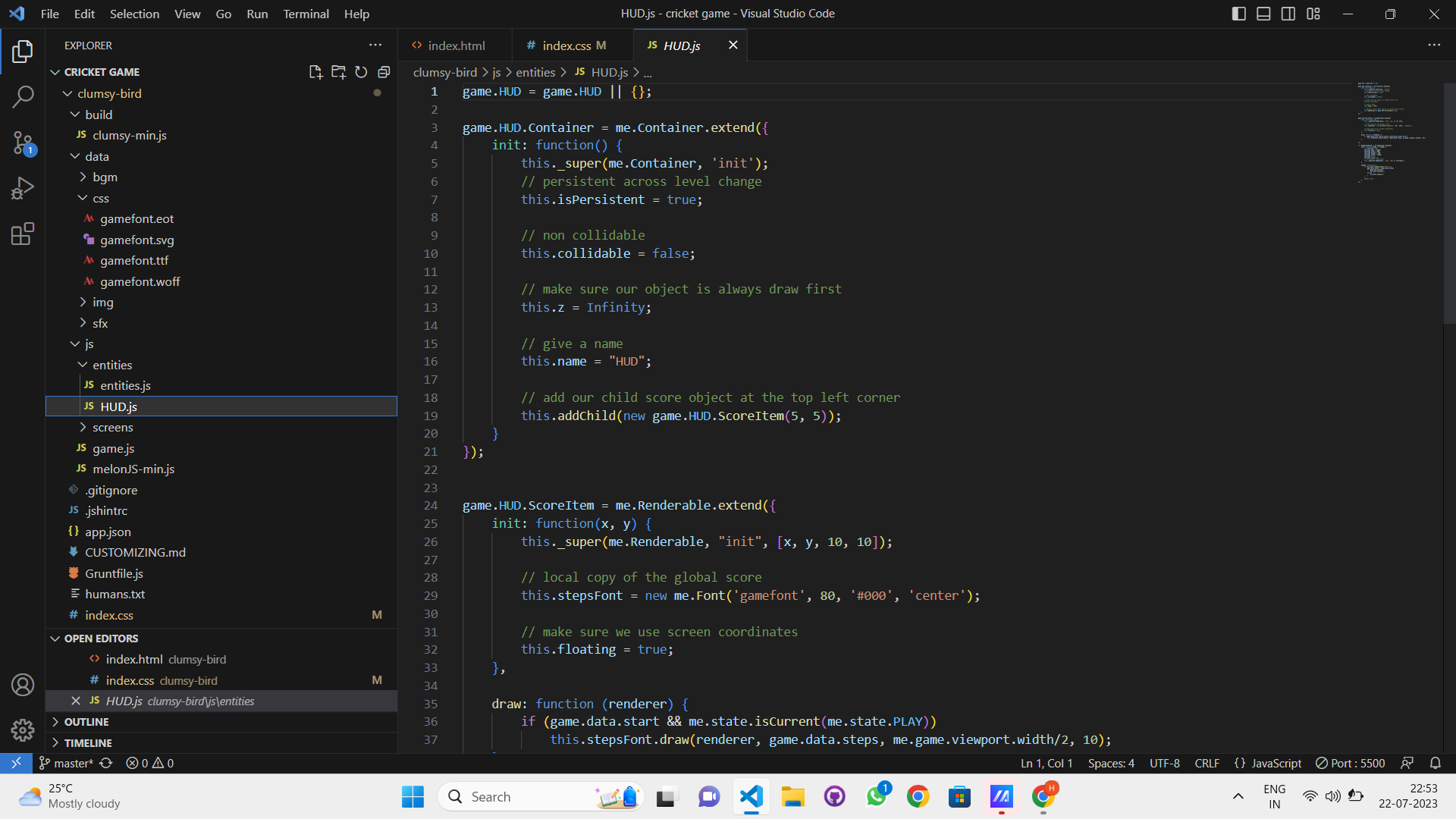Screen dimensions: 1456x819
Task: Open Chrome from the Windows taskbar
Action: pos(918,797)
